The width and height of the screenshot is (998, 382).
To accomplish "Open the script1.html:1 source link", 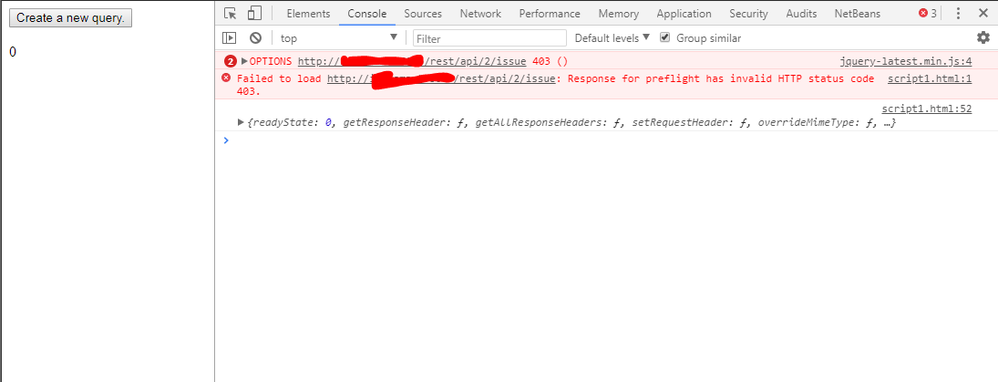I will pos(930,79).
